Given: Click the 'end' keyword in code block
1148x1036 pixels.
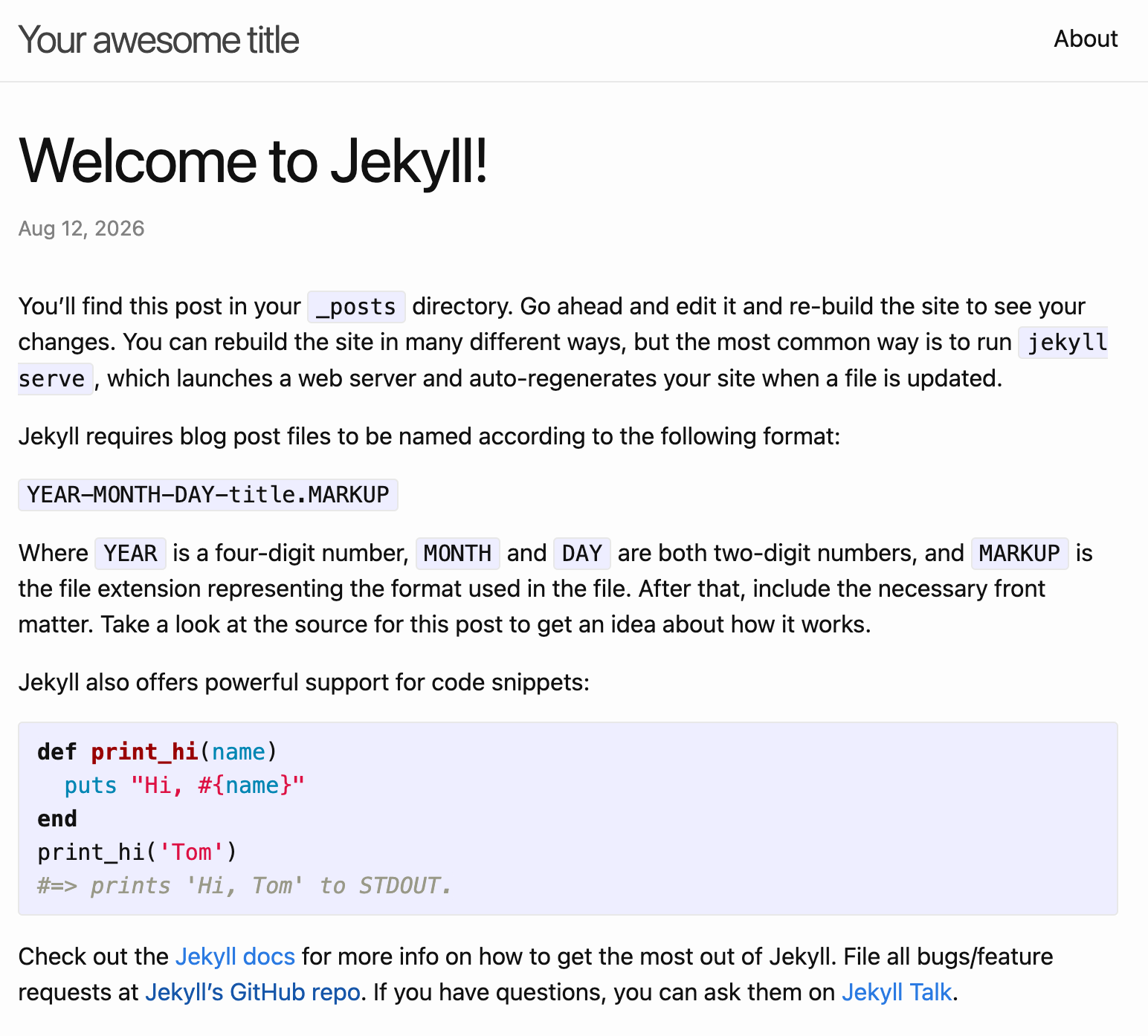Looking at the screenshot, I should [x=57, y=818].
